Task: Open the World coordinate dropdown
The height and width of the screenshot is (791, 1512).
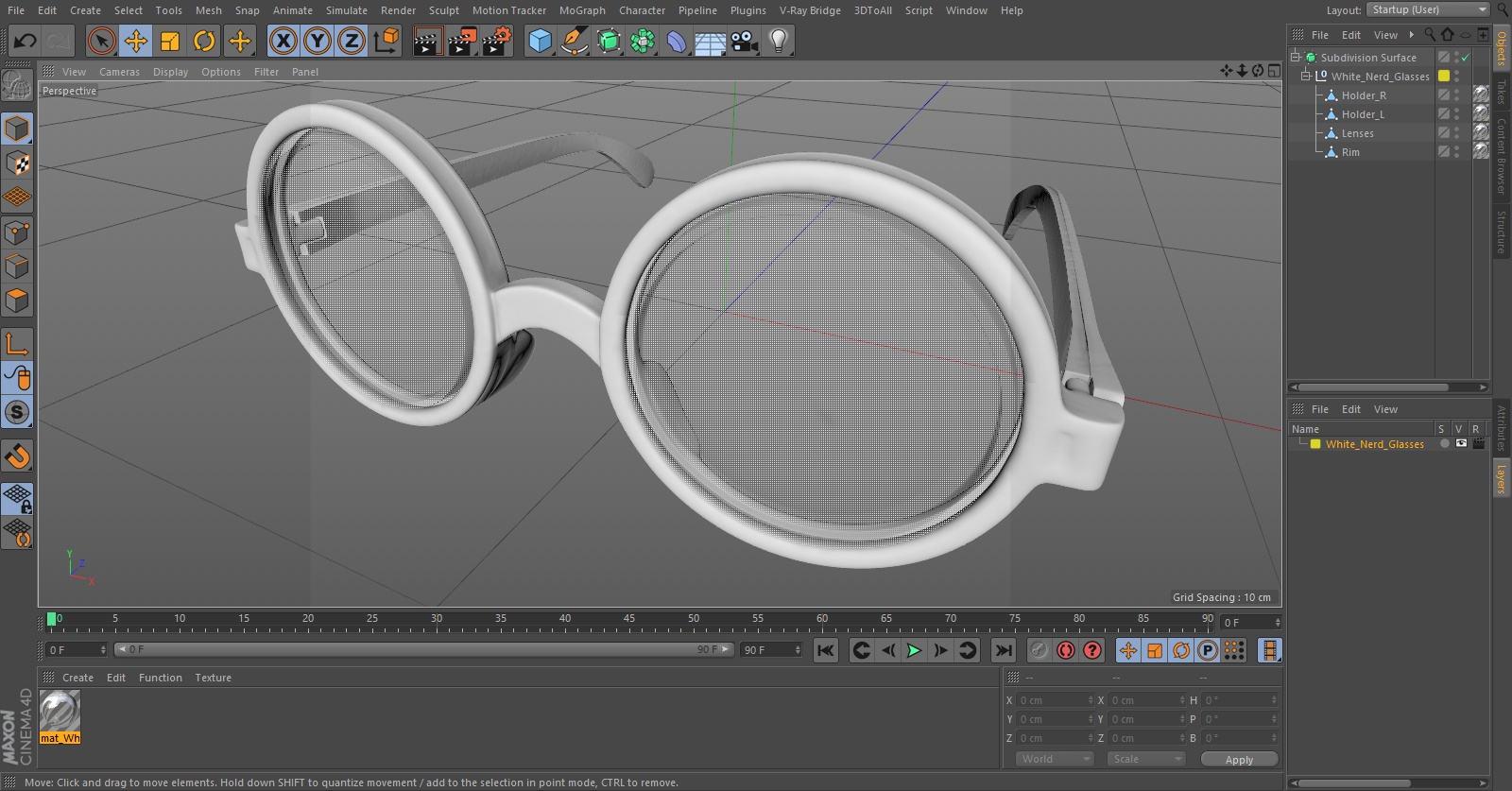Action: 1055,759
